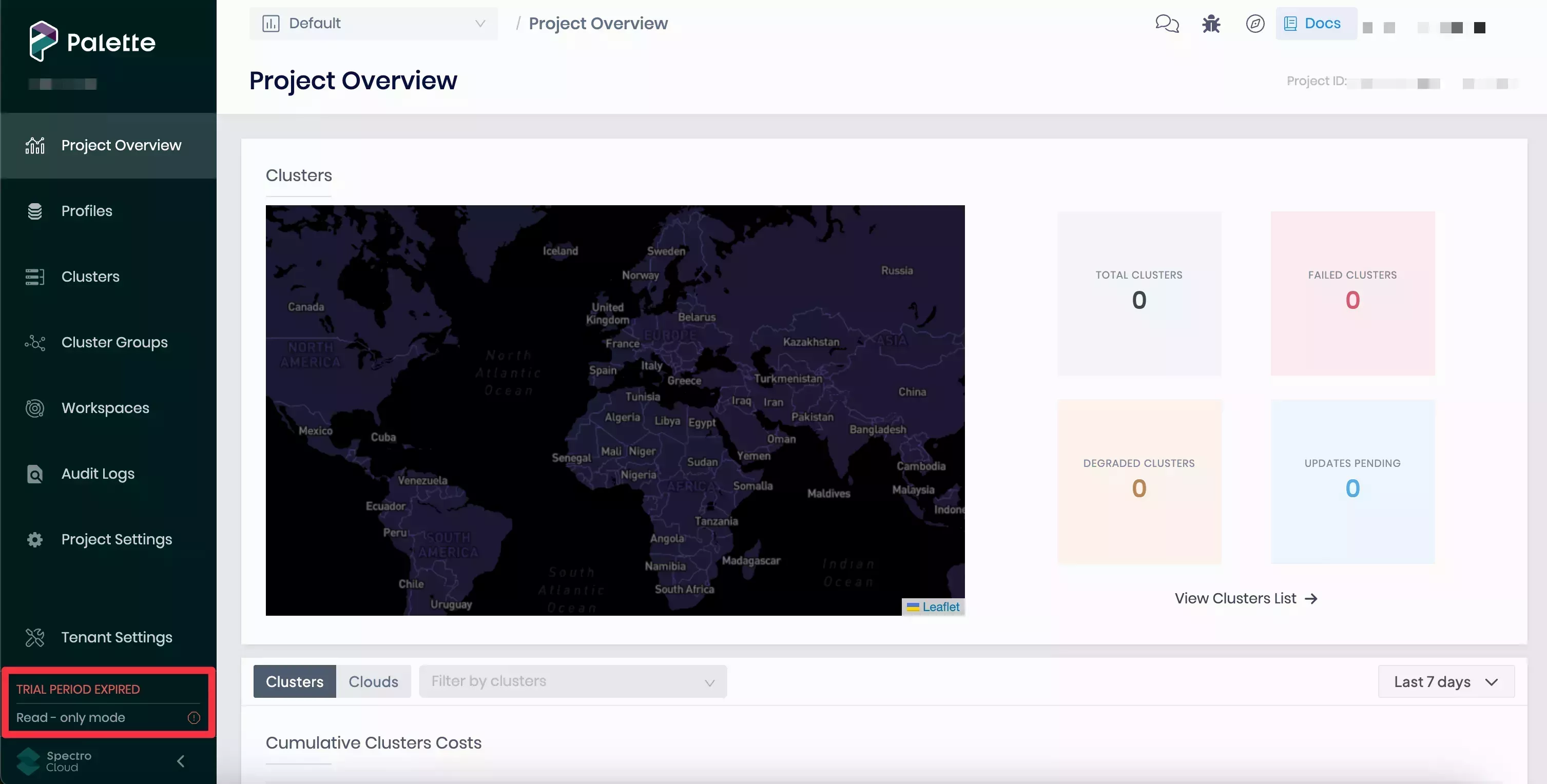This screenshot has height=784, width=1547.
Task: Switch to the Clouds tab
Action: point(373,682)
